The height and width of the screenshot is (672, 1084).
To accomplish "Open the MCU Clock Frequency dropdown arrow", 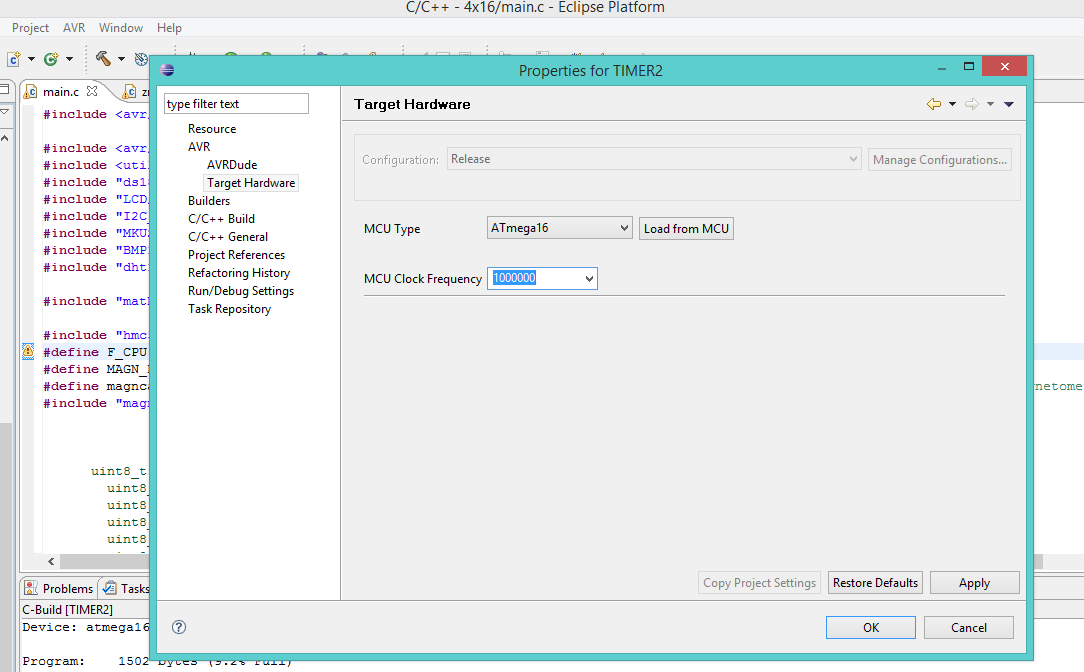I will pyautogui.click(x=589, y=279).
